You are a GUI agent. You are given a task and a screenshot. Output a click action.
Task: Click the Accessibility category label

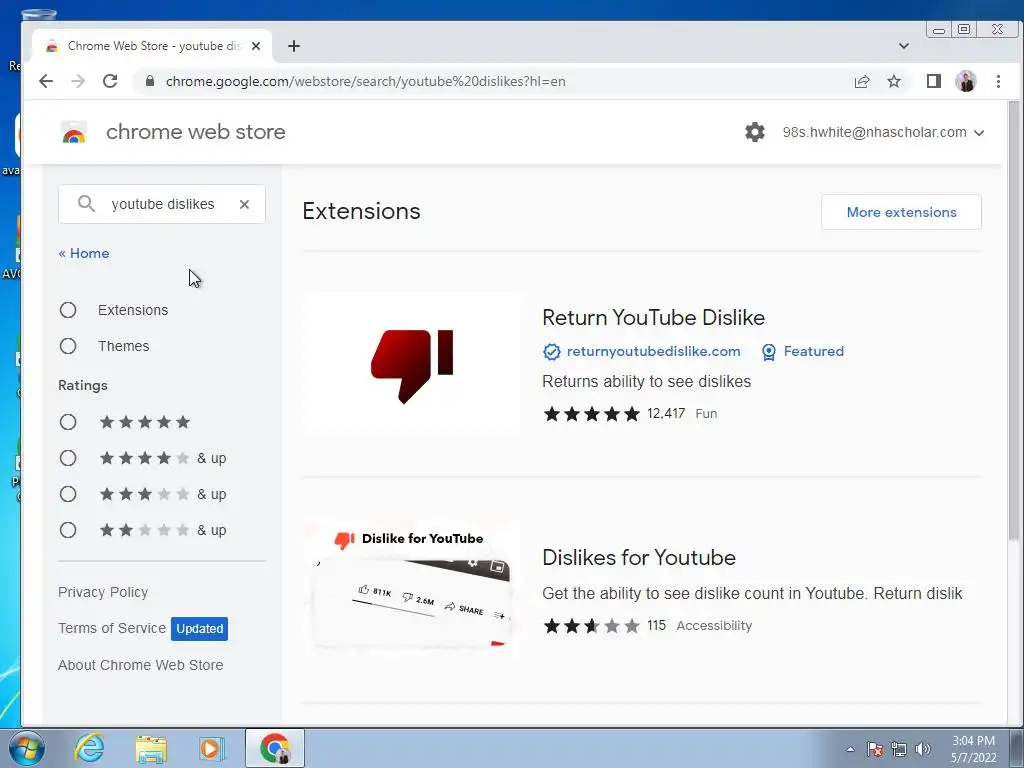point(714,626)
